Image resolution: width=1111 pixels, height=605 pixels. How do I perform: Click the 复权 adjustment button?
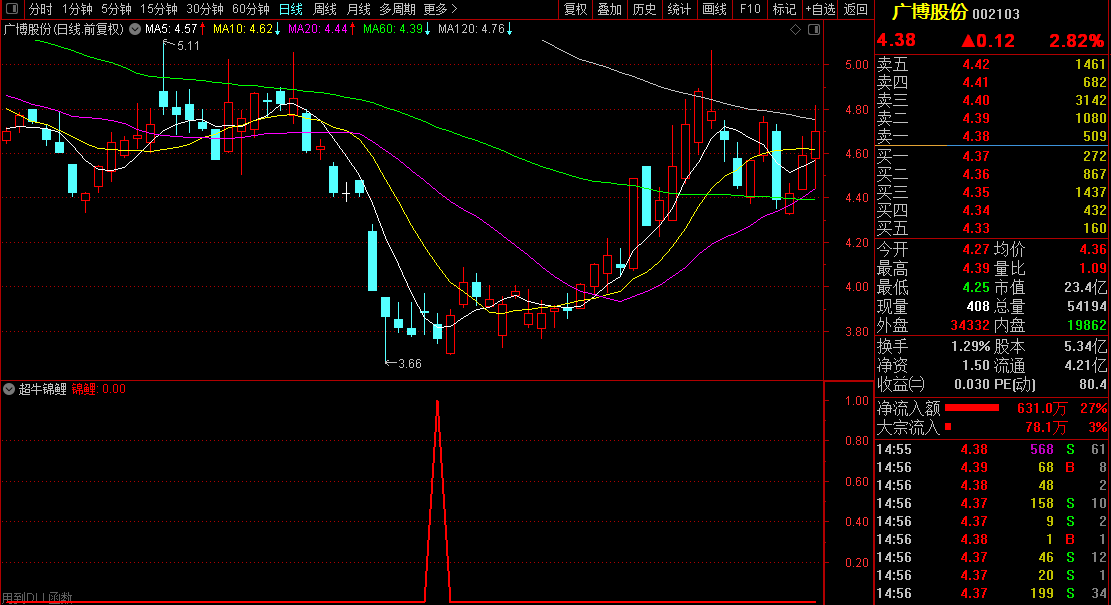pyautogui.click(x=576, y=9)
